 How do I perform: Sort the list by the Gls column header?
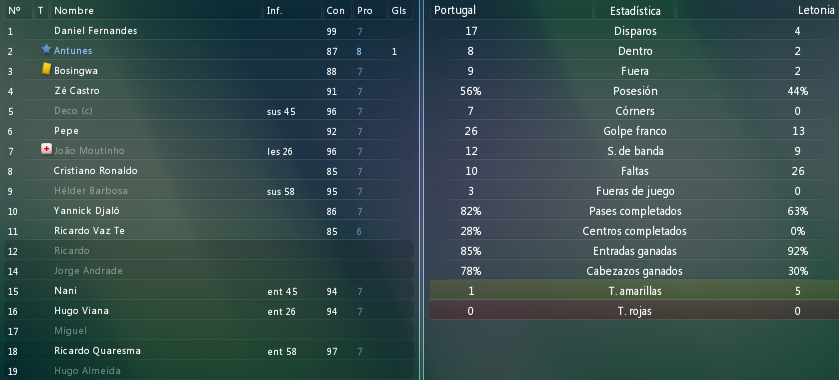[x=400, y=10]
